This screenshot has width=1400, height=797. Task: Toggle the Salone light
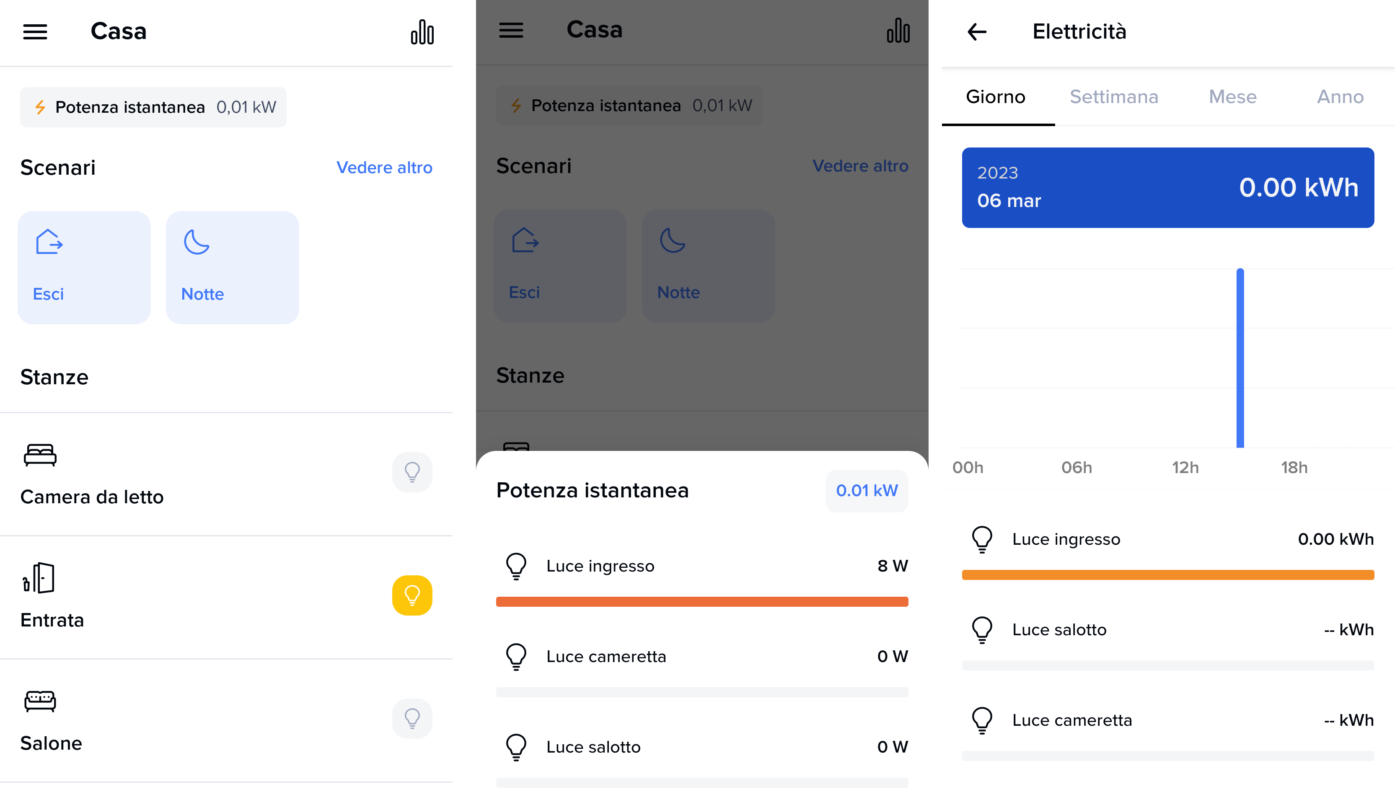coord(412,718)
